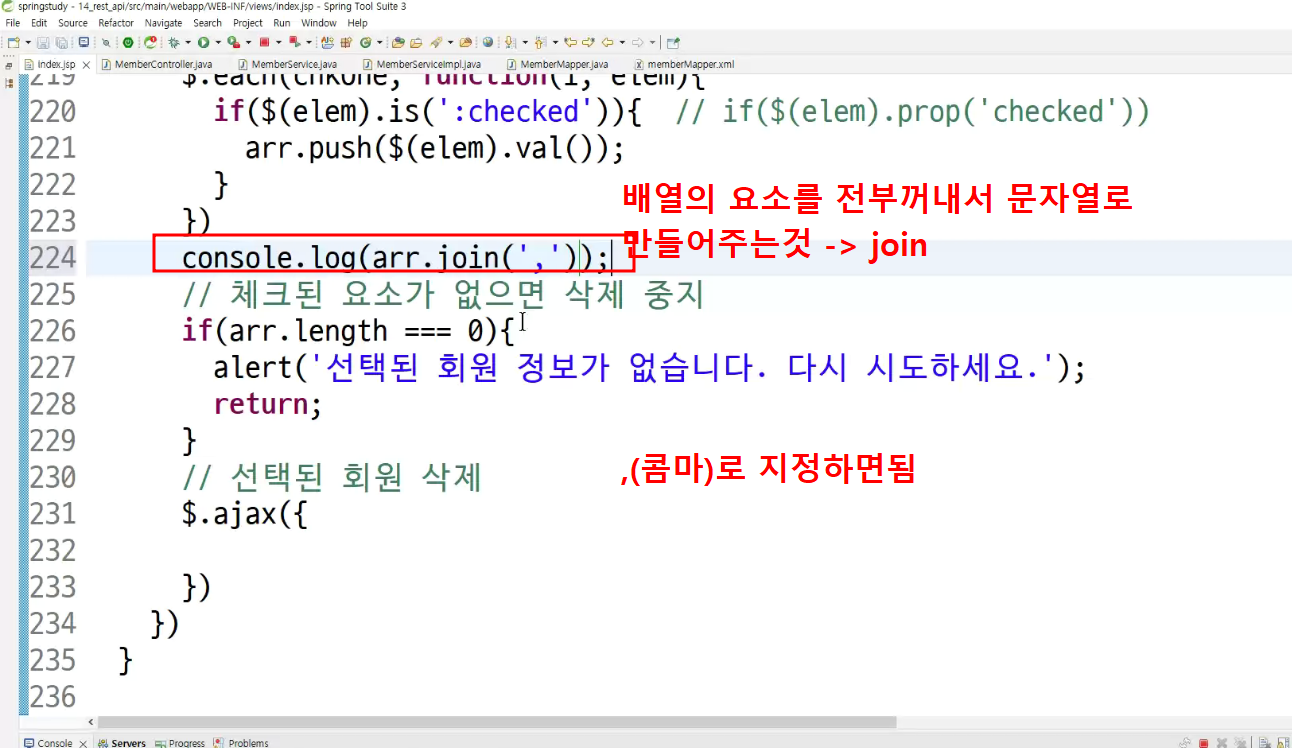Screen dimensions: 1292x748
Task: Click the Previous Annotation icon
Action: [x=539, y=42]
